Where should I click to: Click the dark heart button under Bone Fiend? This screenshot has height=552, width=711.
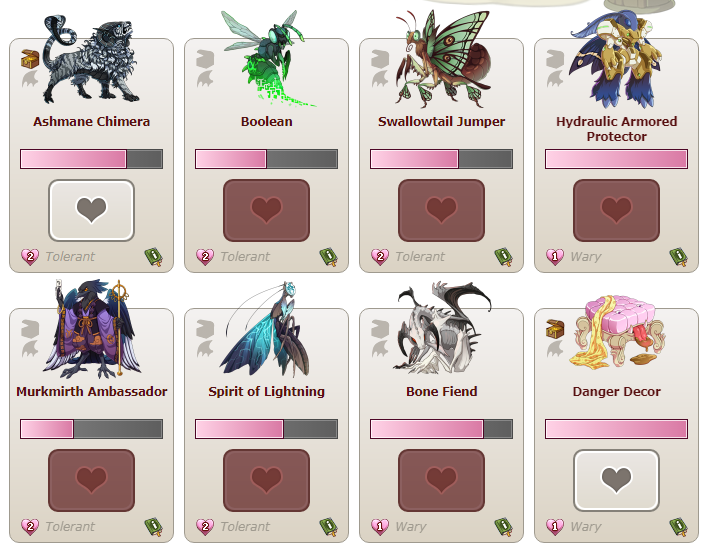442,480
